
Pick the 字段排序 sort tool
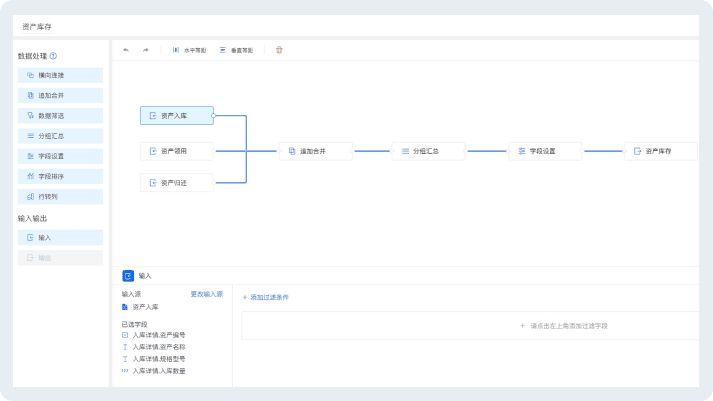(x=60, y=176)
